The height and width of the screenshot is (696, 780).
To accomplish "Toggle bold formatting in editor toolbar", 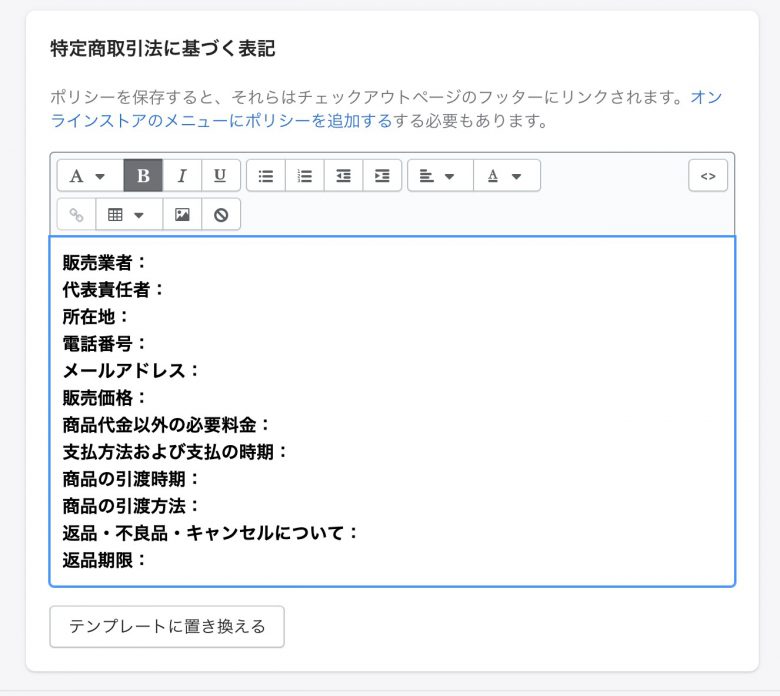I will click(x=143, y=176).
